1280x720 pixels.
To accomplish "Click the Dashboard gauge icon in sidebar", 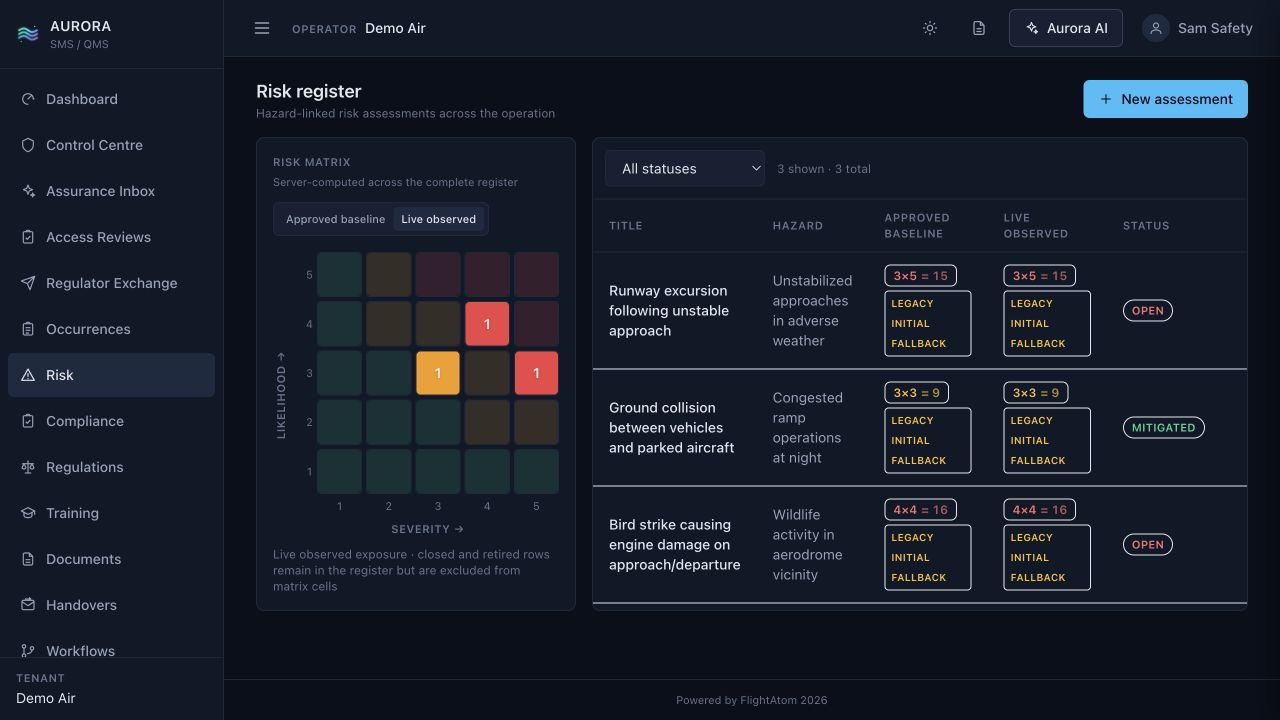I will pos(28,99).
